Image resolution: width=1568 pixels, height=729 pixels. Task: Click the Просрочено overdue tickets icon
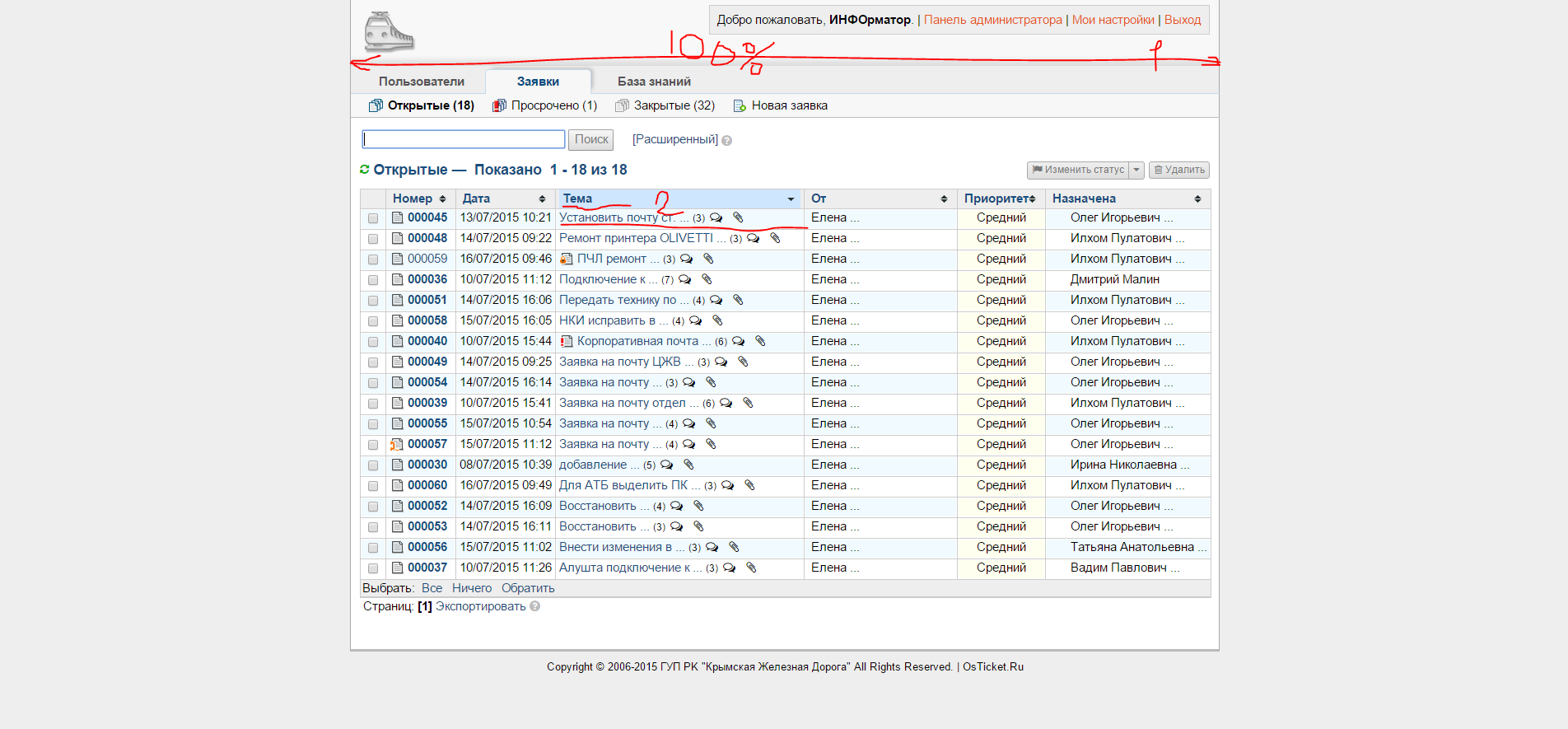point(499,105)
